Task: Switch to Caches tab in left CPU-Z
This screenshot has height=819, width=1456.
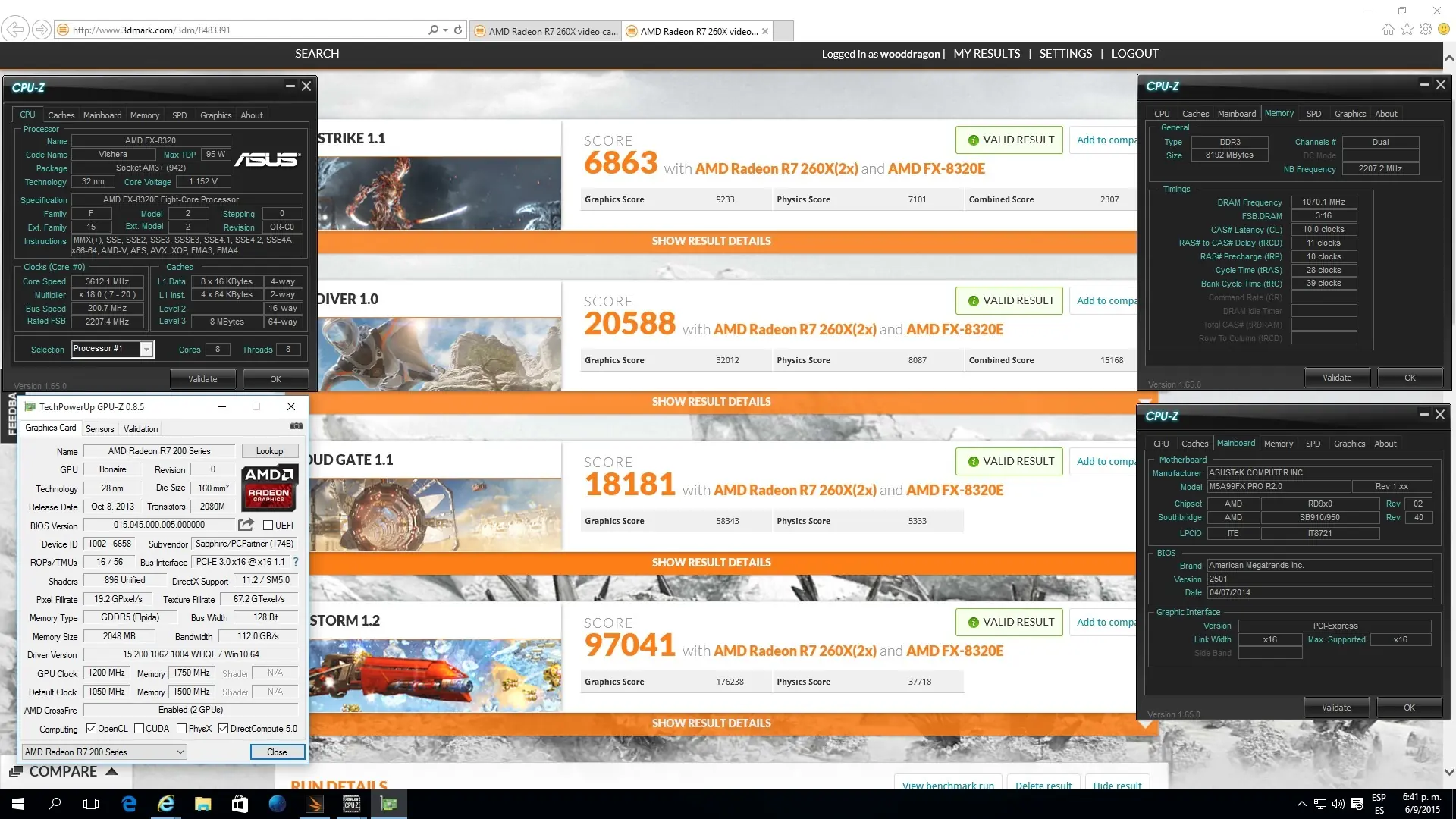Action: pos(61,115)
